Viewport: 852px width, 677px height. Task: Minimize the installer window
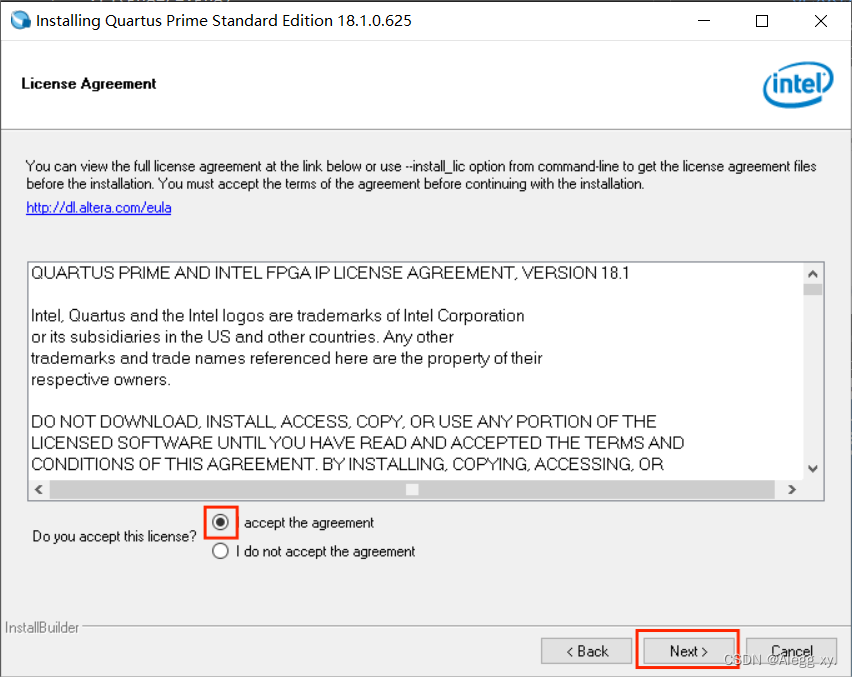tap(704, 21)
